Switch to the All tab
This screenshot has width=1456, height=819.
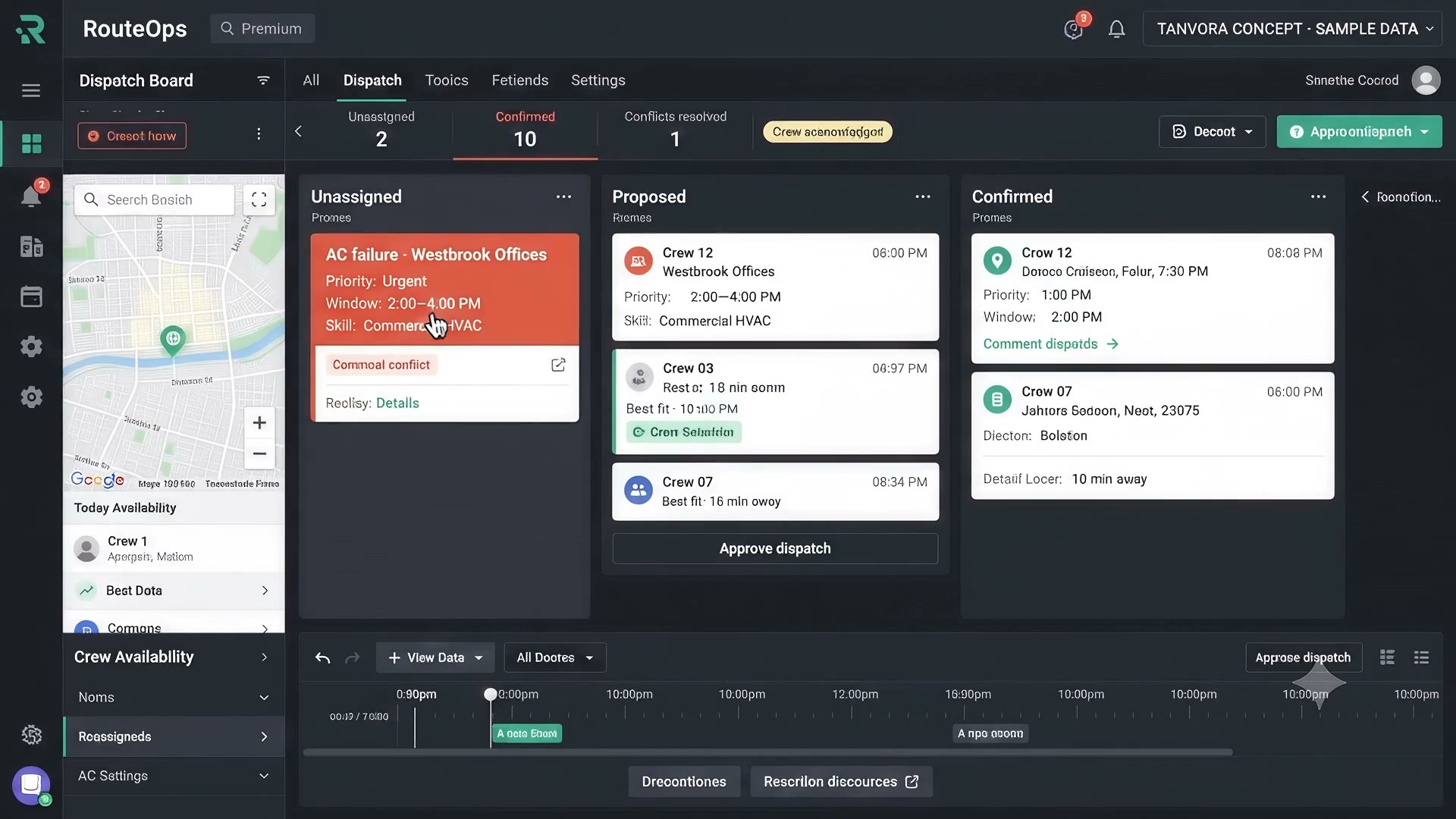[x=311, y=80]
